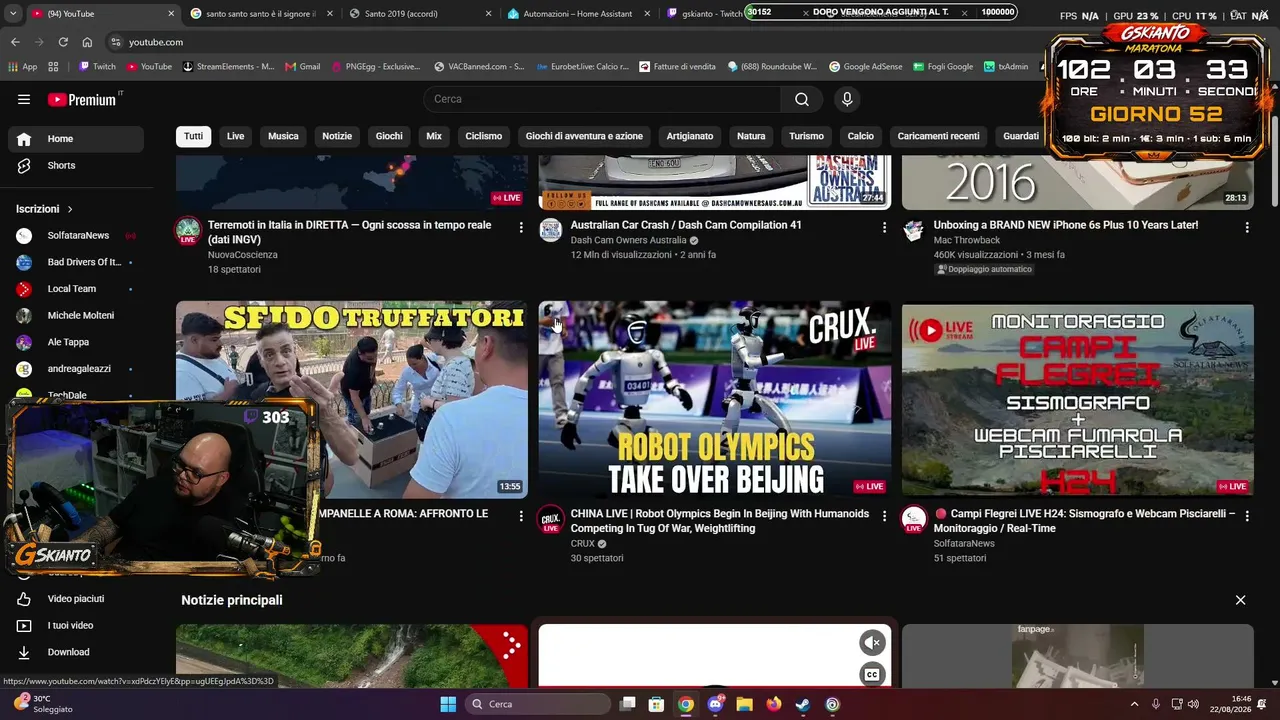
Task: Open I tuoi video in the sidebar
Action: tap(76, 626)
